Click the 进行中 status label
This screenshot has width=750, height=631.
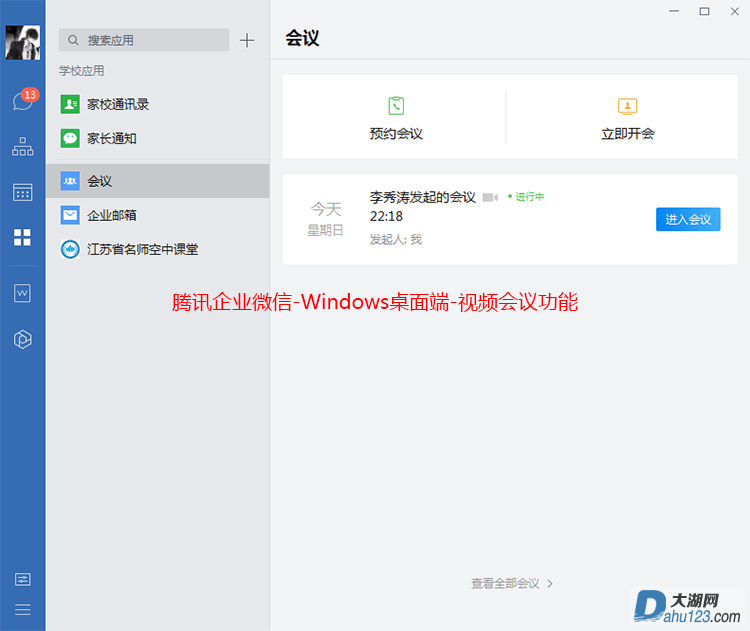click(526, 197)
